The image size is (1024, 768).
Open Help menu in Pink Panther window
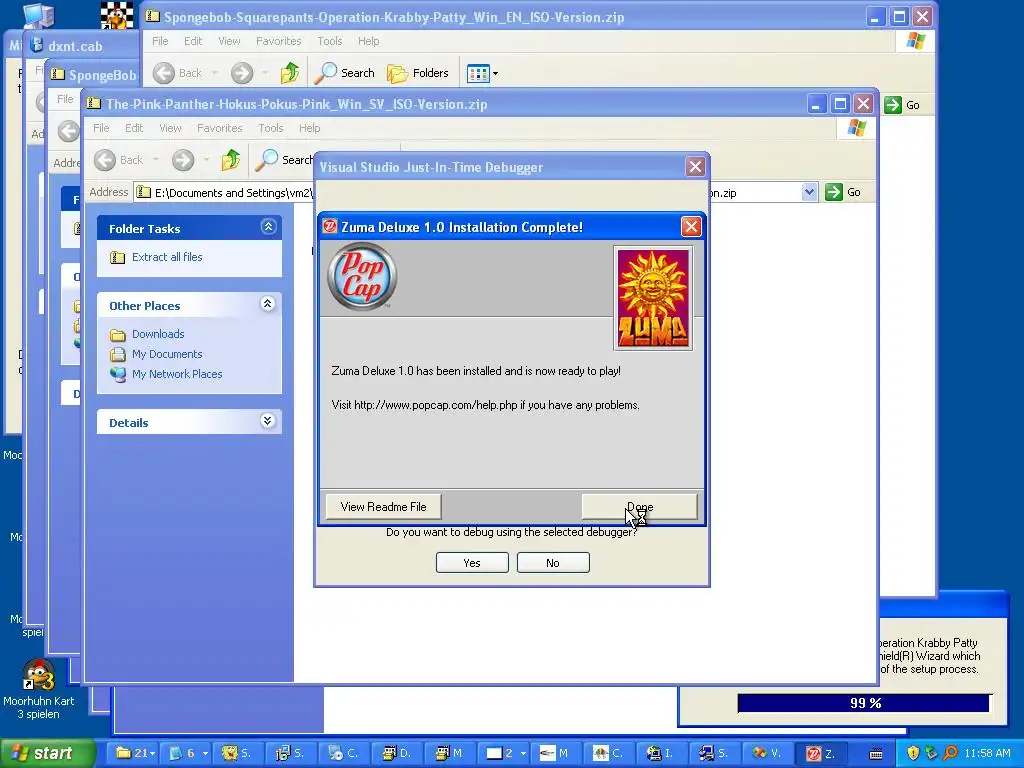[x=310, y=128]
